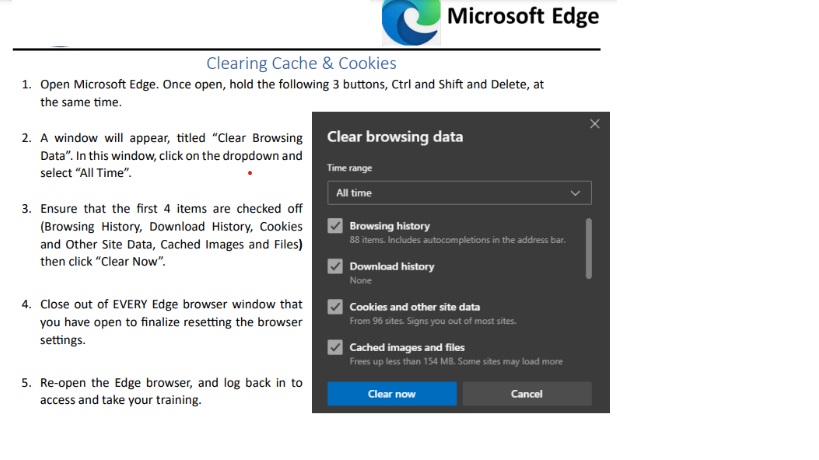Open the Time range dropdown

point(459,193)
